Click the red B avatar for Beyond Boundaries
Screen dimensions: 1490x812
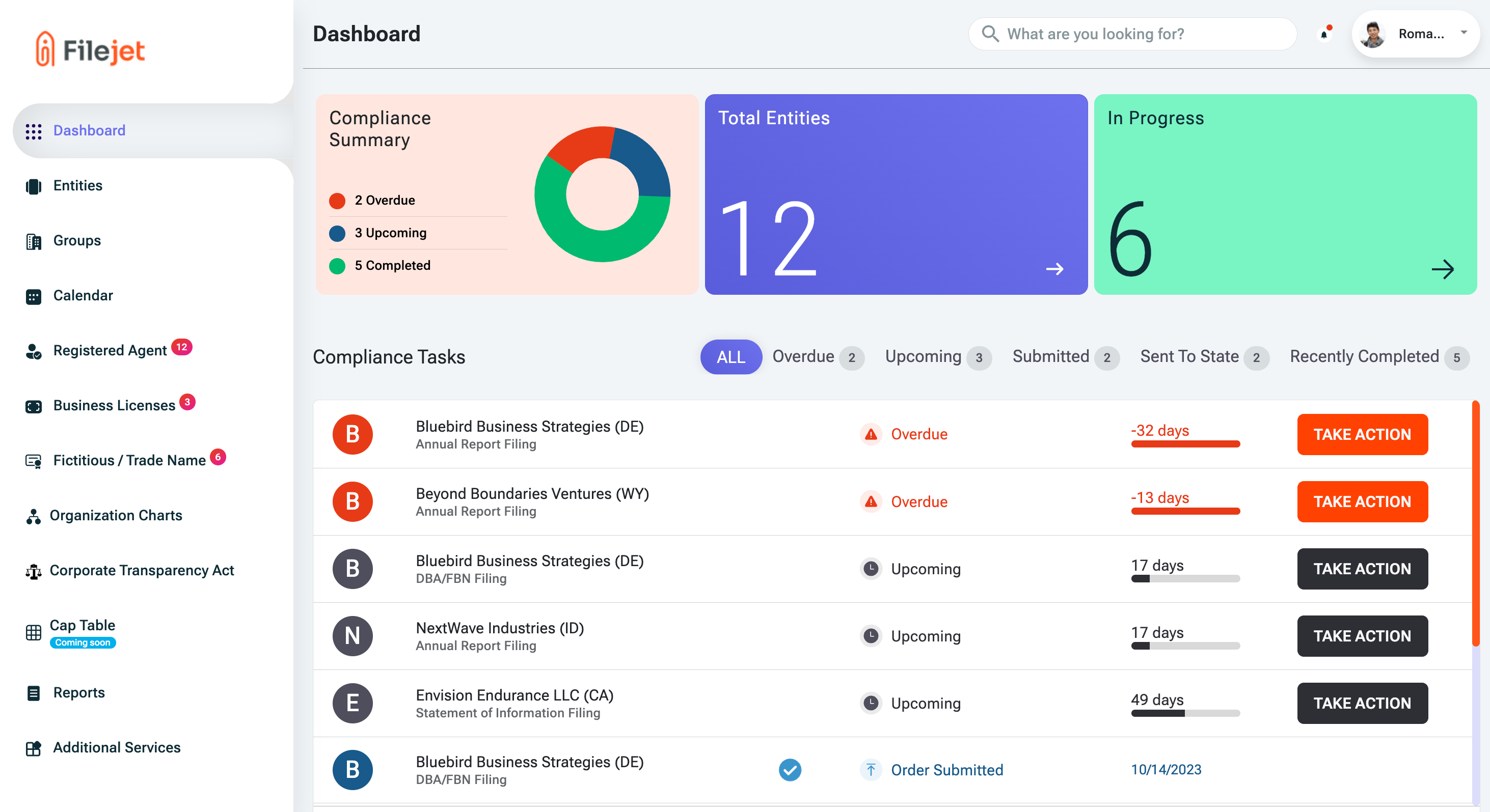point(353,501)
